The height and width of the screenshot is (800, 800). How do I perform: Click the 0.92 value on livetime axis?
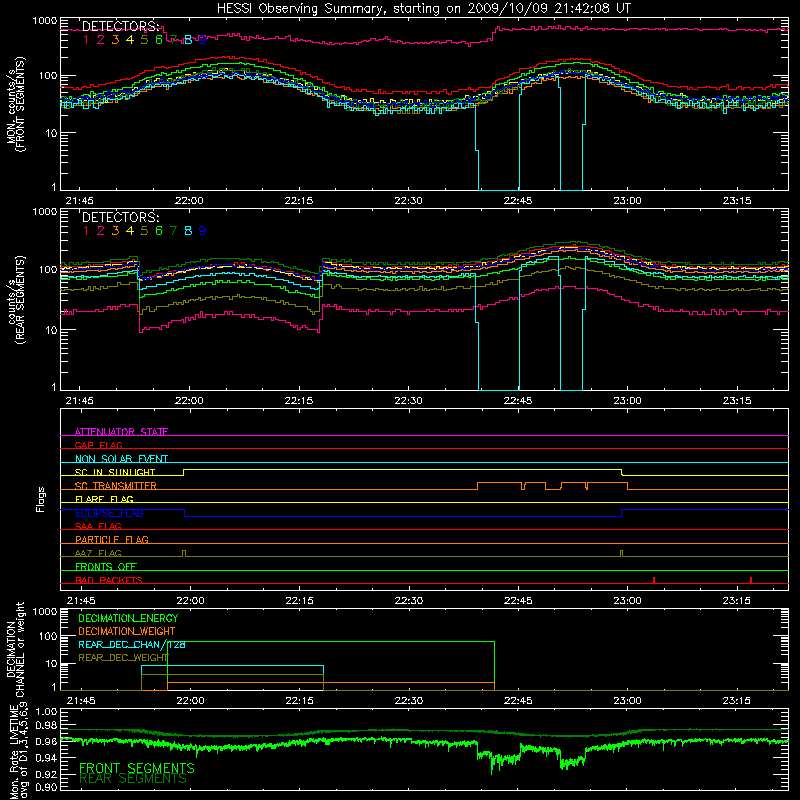point(47,774)
